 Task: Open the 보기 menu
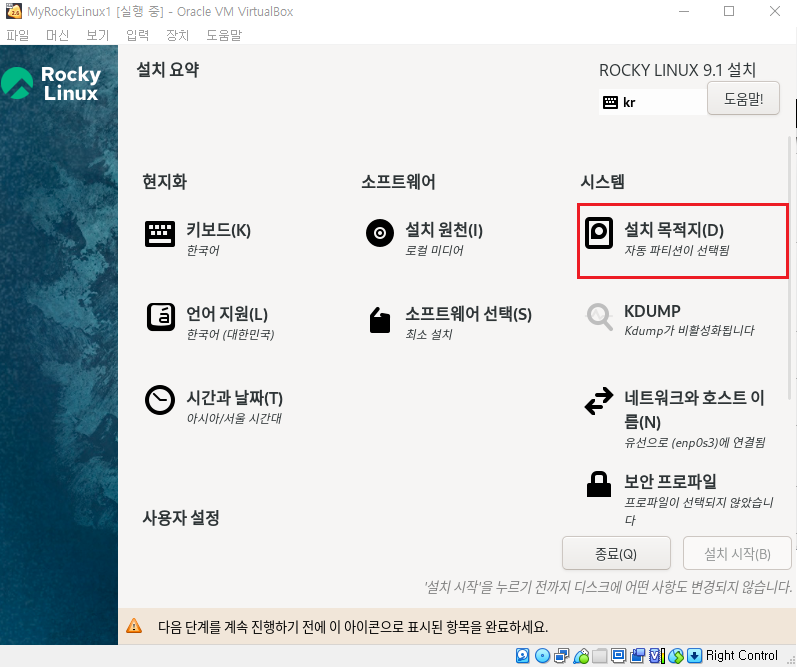(x=98, y=35)
